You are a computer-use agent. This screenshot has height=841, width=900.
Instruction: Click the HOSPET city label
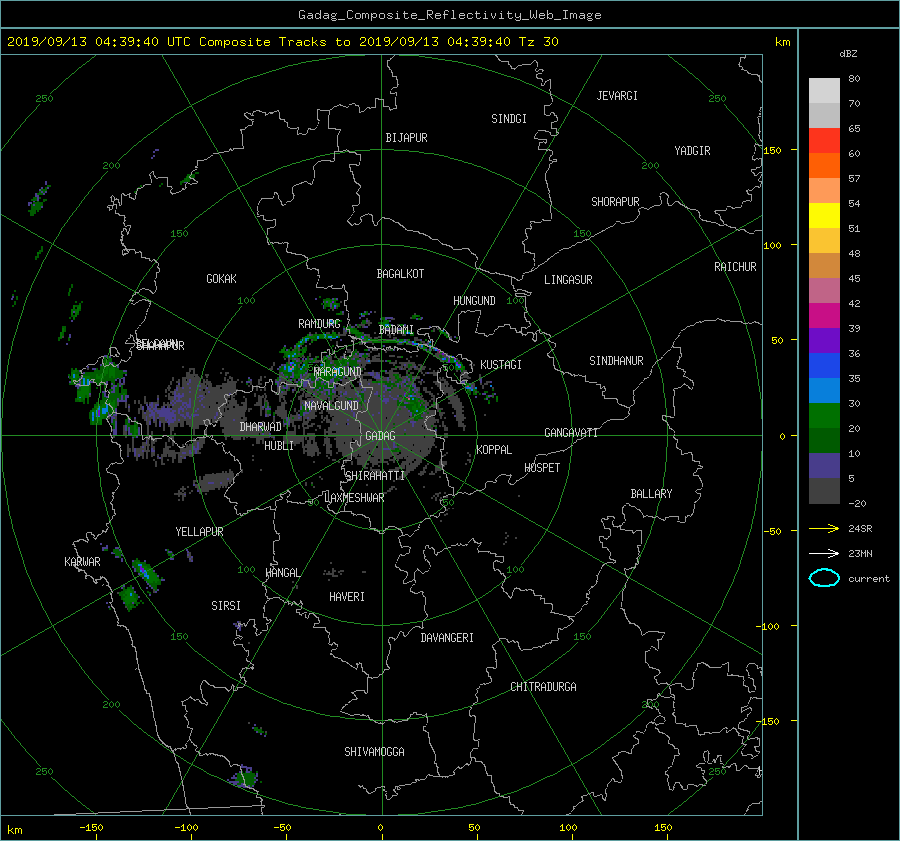pos(542,468)
